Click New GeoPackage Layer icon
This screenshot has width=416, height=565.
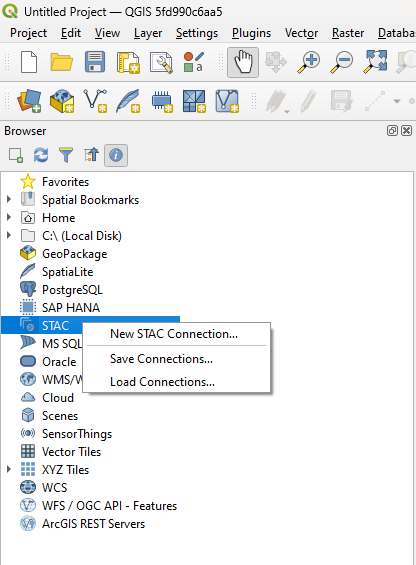(62, 101)
